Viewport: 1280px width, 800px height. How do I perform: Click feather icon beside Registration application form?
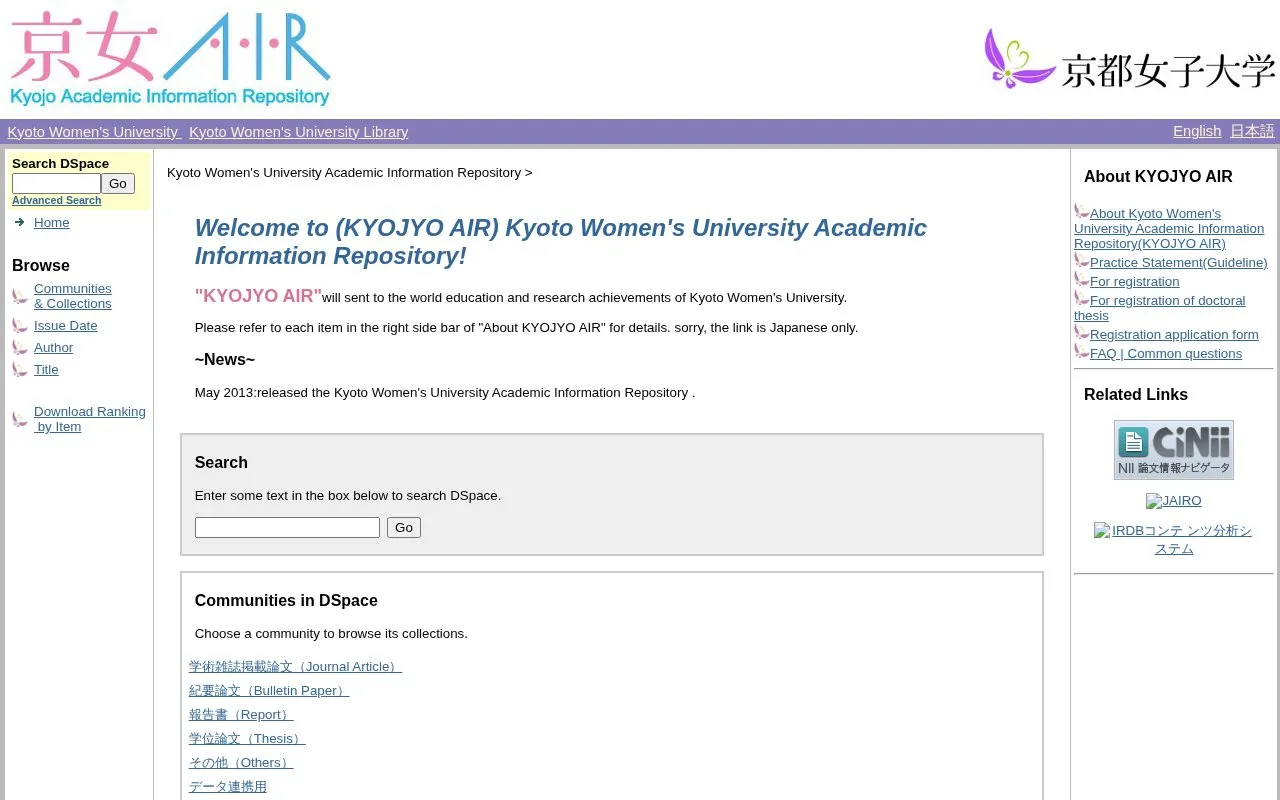pos(1082,333)
